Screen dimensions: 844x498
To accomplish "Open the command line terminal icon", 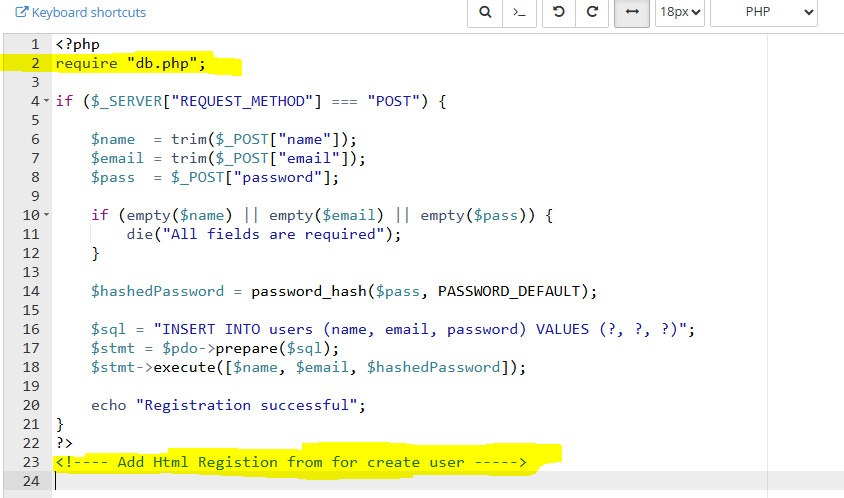I will click(x=518, y=13).
